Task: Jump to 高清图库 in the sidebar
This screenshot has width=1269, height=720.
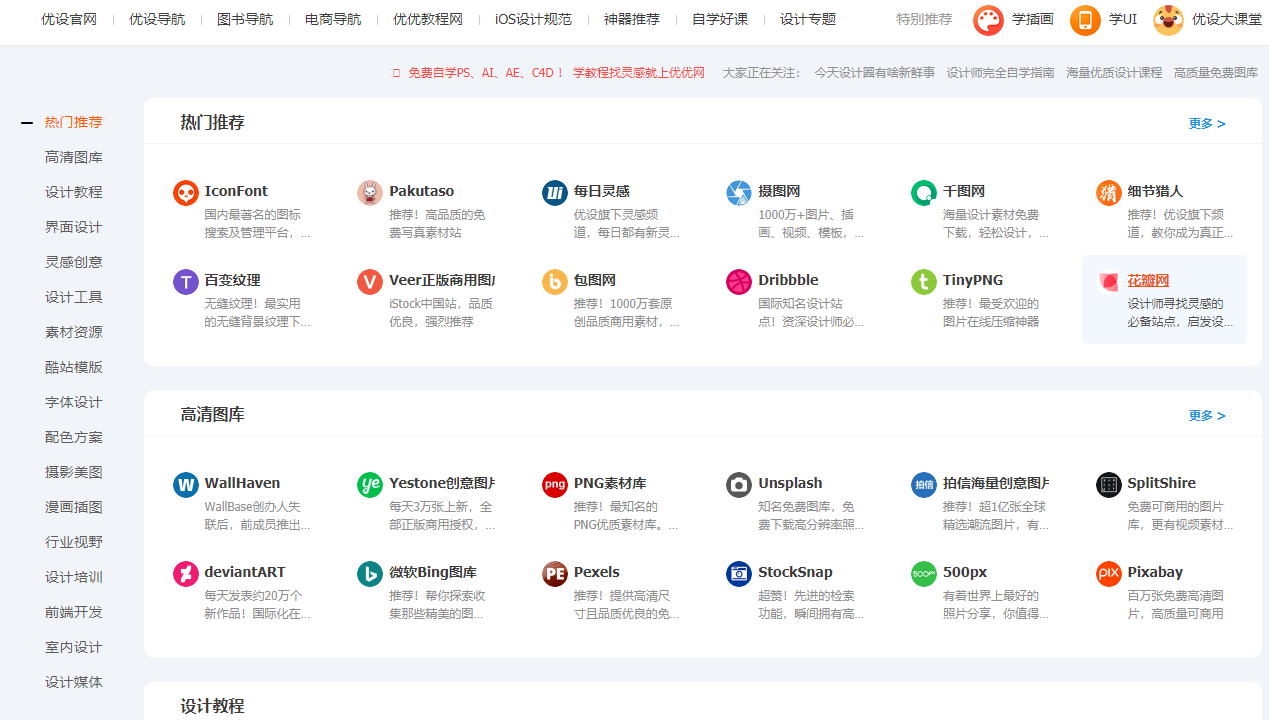Action: click(x=74, y=157)
